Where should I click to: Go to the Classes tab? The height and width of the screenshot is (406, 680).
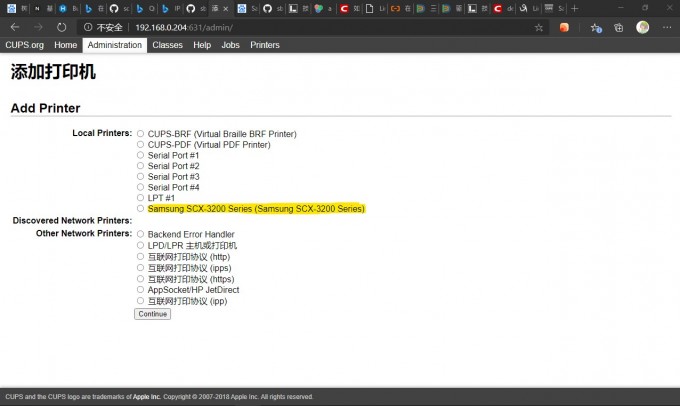167,45
